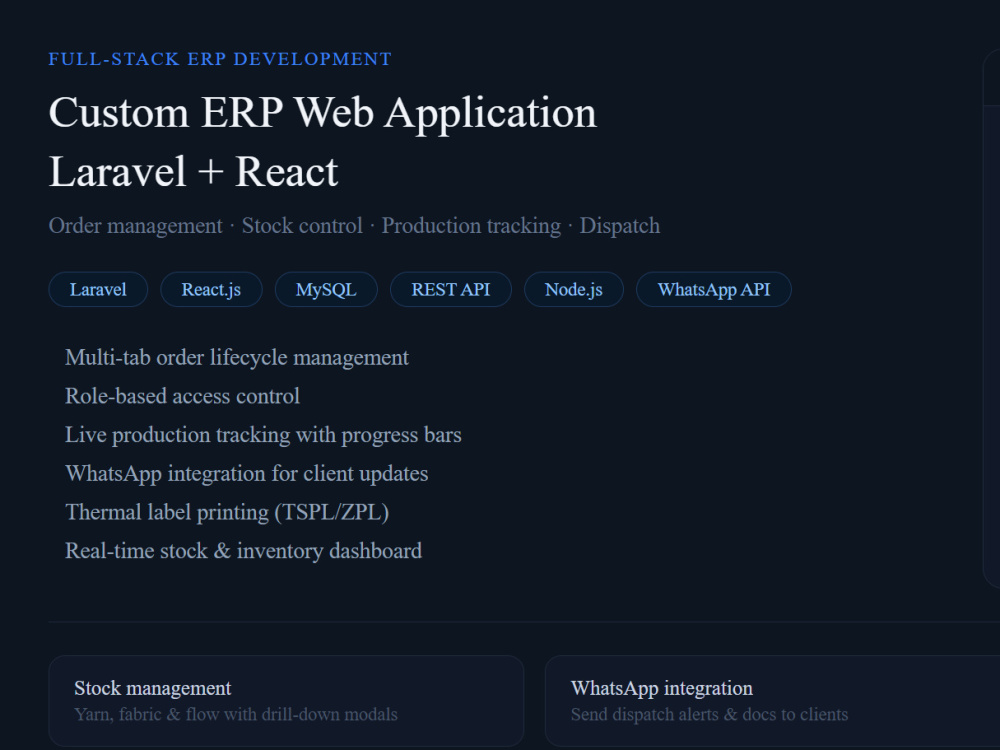Click the 'Laravel + React' heading line
Viewport: 1000px width, 750px height.
coord(193,172)
